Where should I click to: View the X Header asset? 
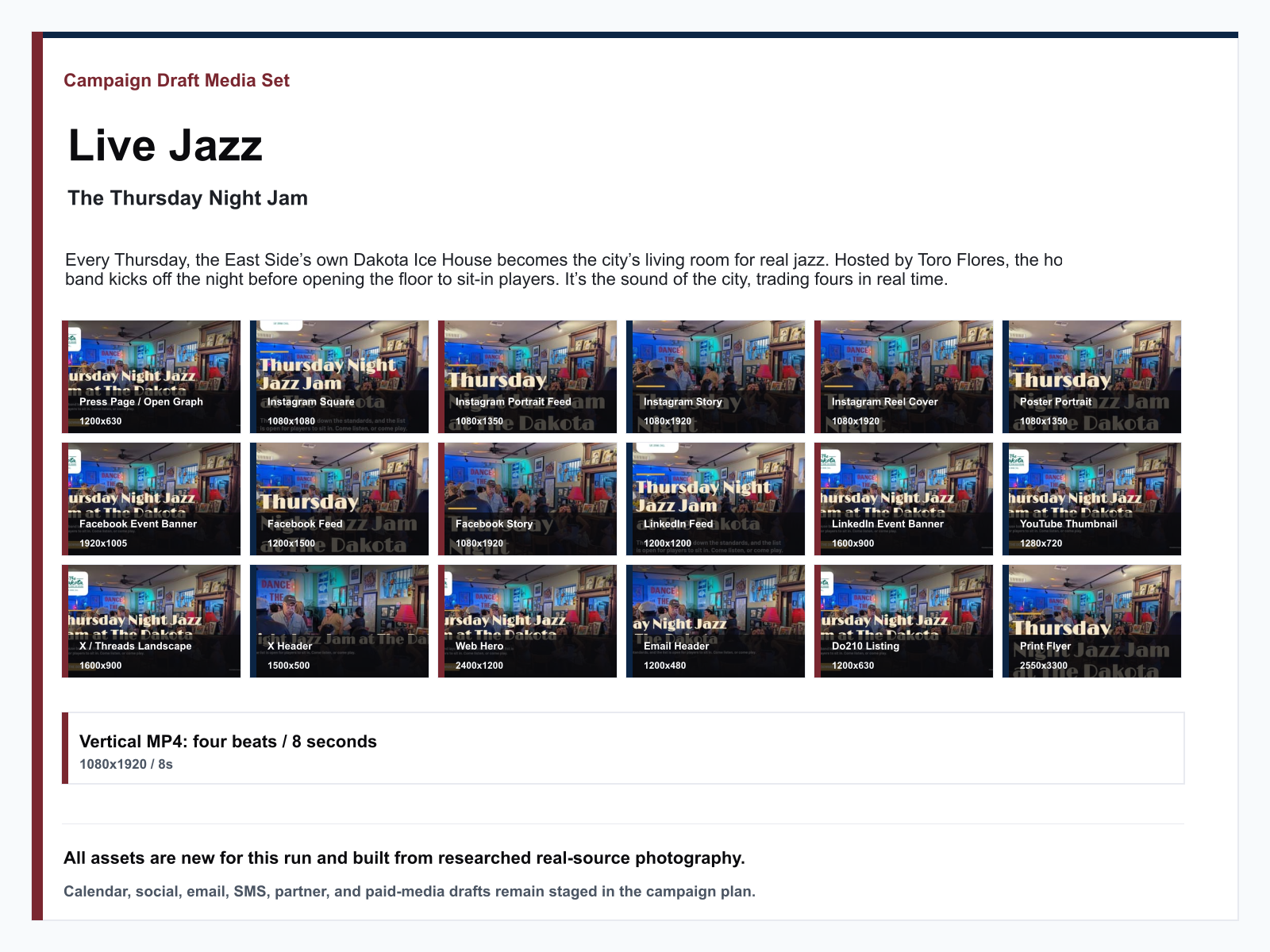click(x=339, y=621)
